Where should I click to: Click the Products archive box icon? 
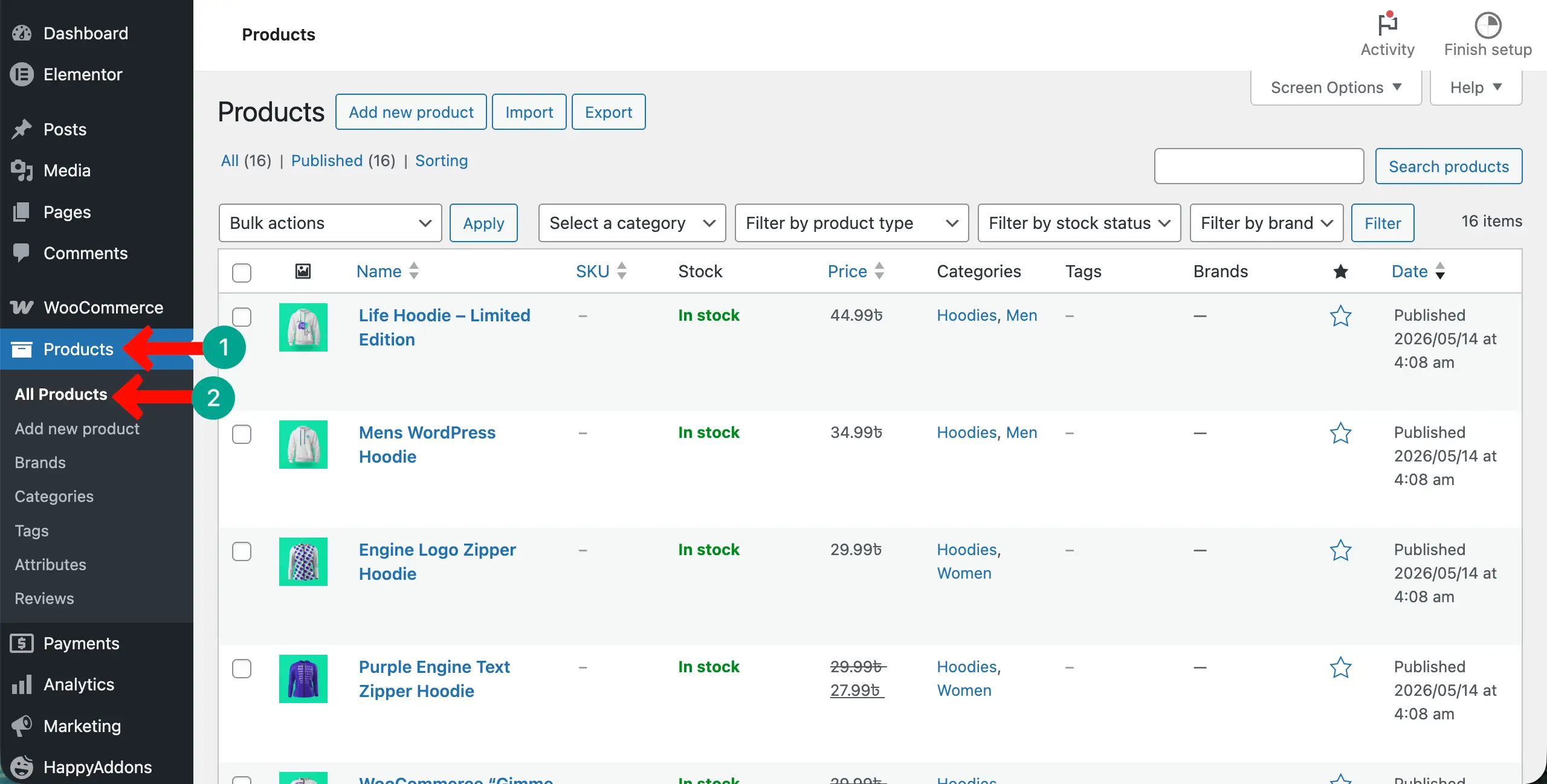22,349
